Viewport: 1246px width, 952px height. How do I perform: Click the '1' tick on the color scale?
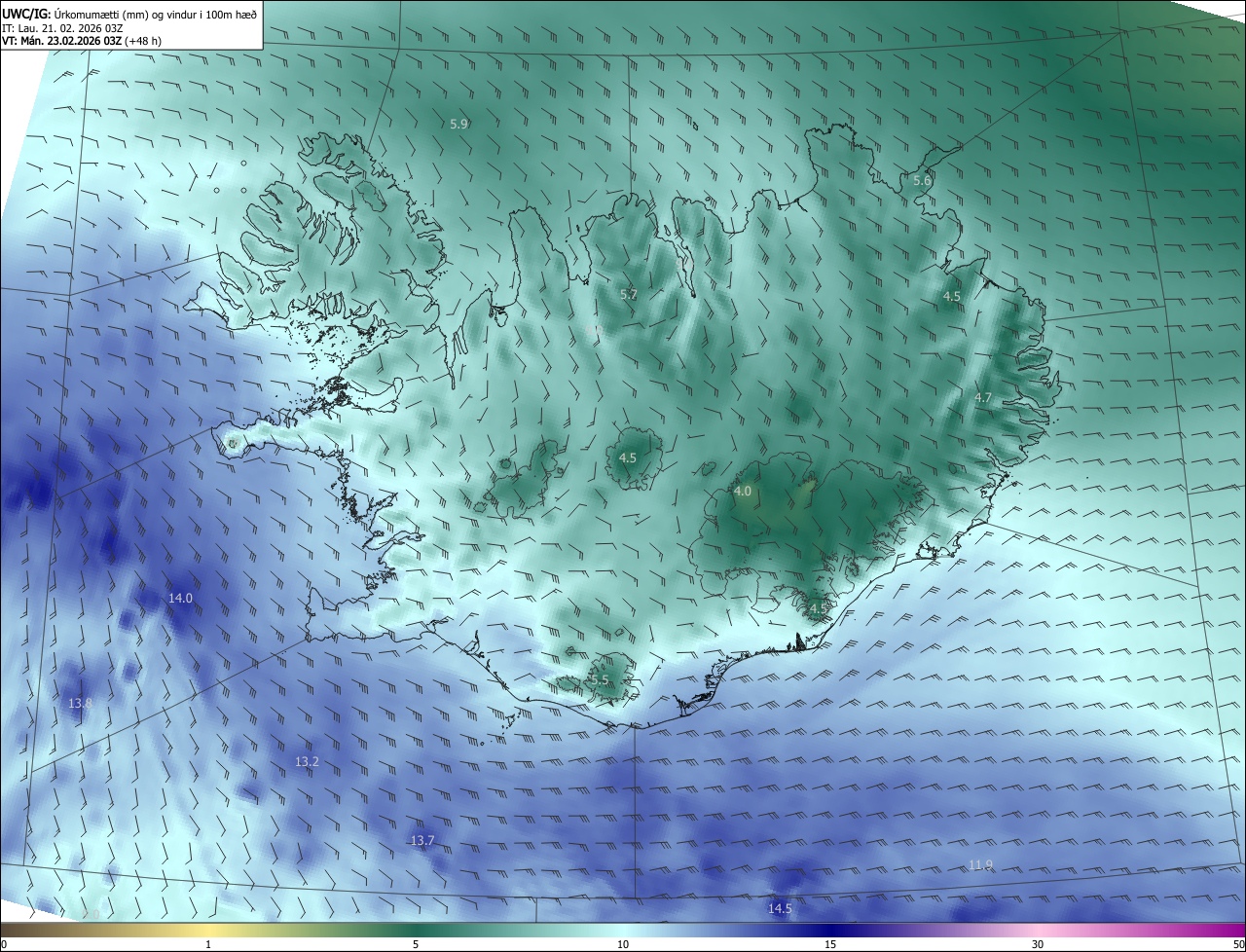[x=208, y=944]
